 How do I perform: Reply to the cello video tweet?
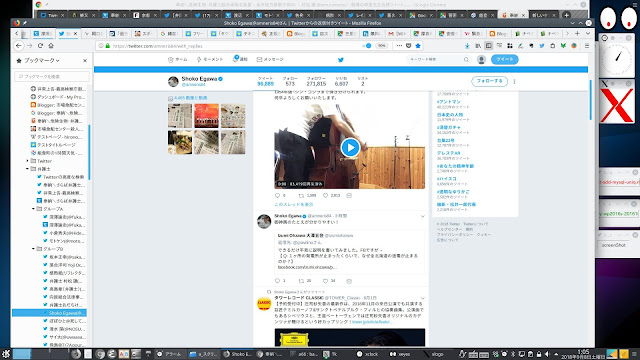point(278,196)
